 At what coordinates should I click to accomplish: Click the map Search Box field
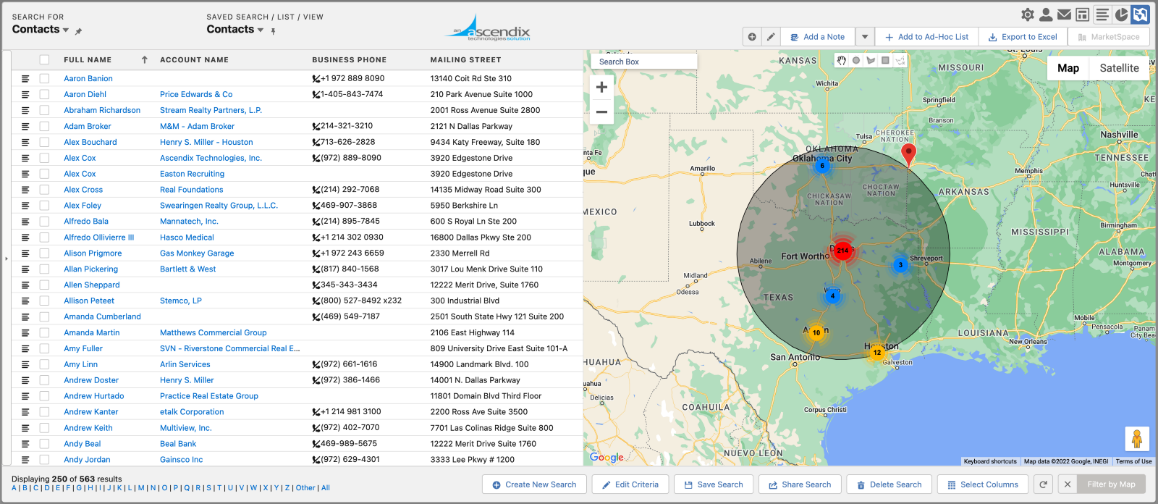pyautogui.click(x=643, y=61)
